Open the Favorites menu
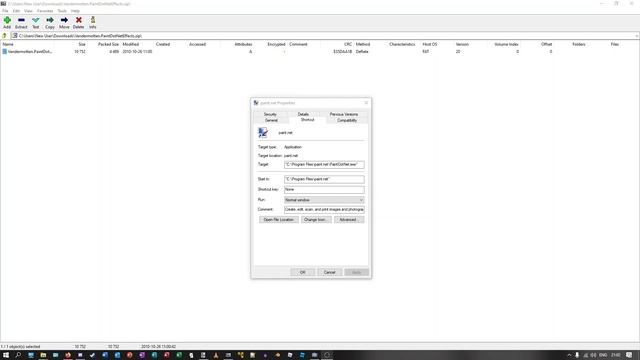This screenshot has height=360, width=640. click(45, 11)
